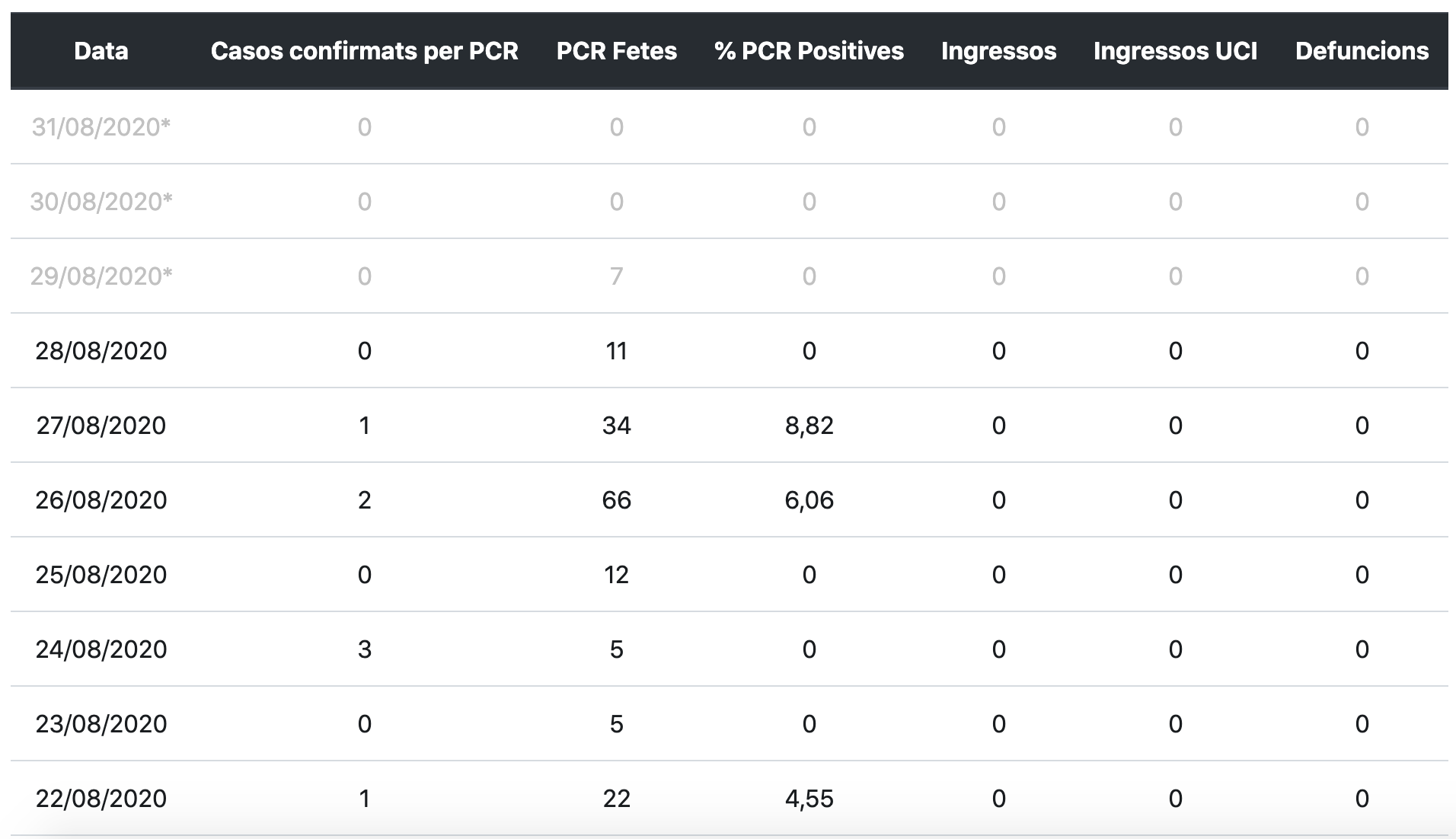Select the 24/08/2020 date cell
This screenshot has width=1456, height=839.
click(x=101, y=649)
